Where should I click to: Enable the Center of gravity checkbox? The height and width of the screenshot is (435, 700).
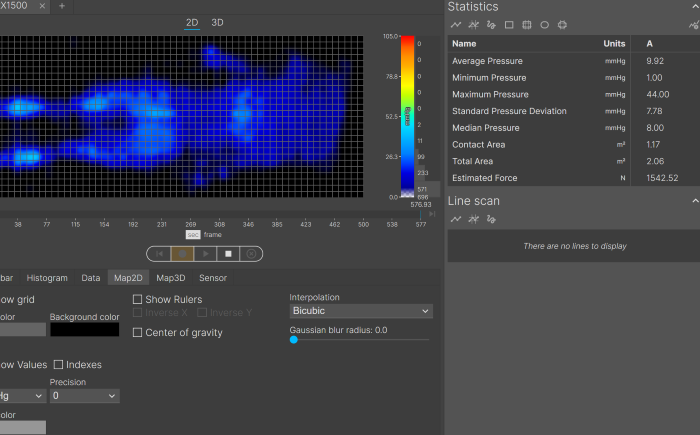pos(138,332)
